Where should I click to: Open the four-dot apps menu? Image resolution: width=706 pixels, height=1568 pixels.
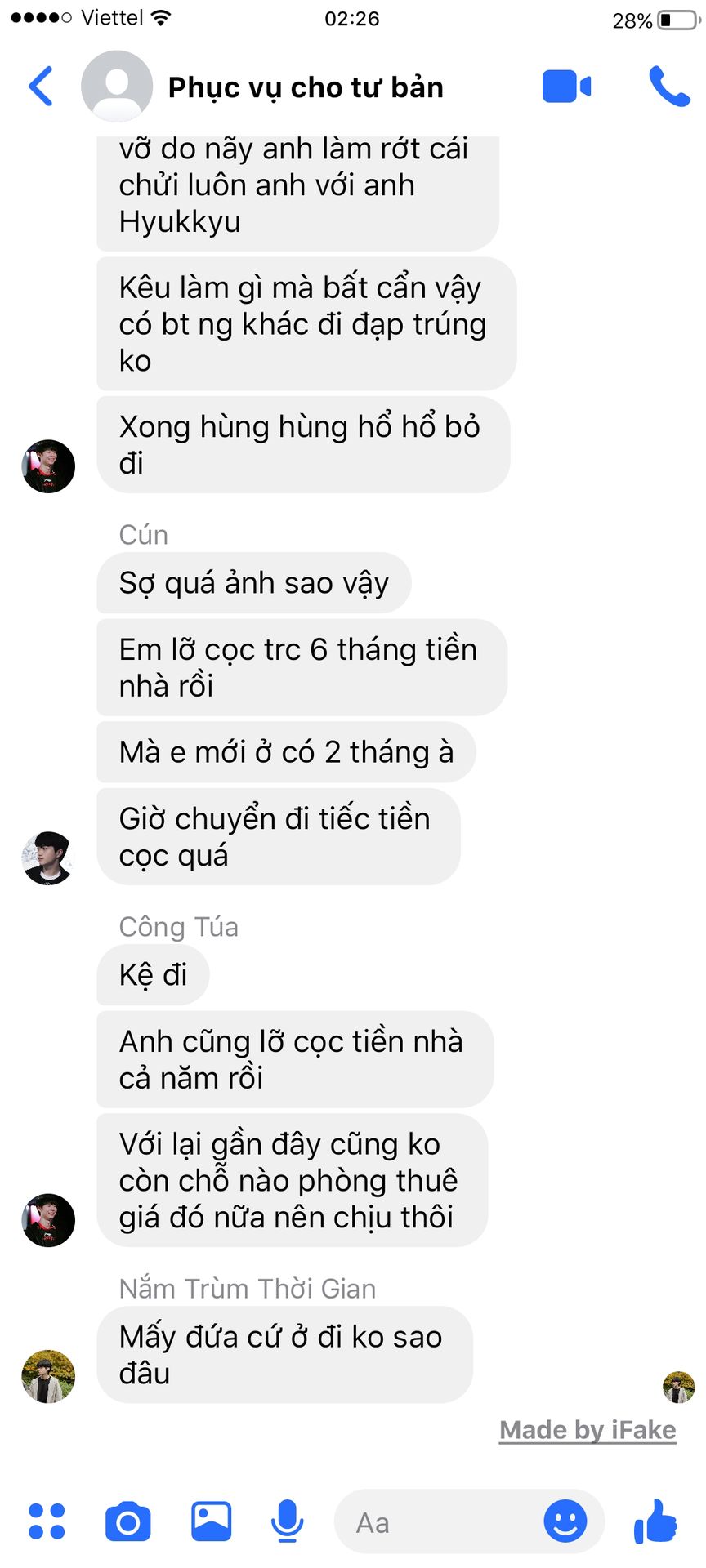coord(47,1521)
